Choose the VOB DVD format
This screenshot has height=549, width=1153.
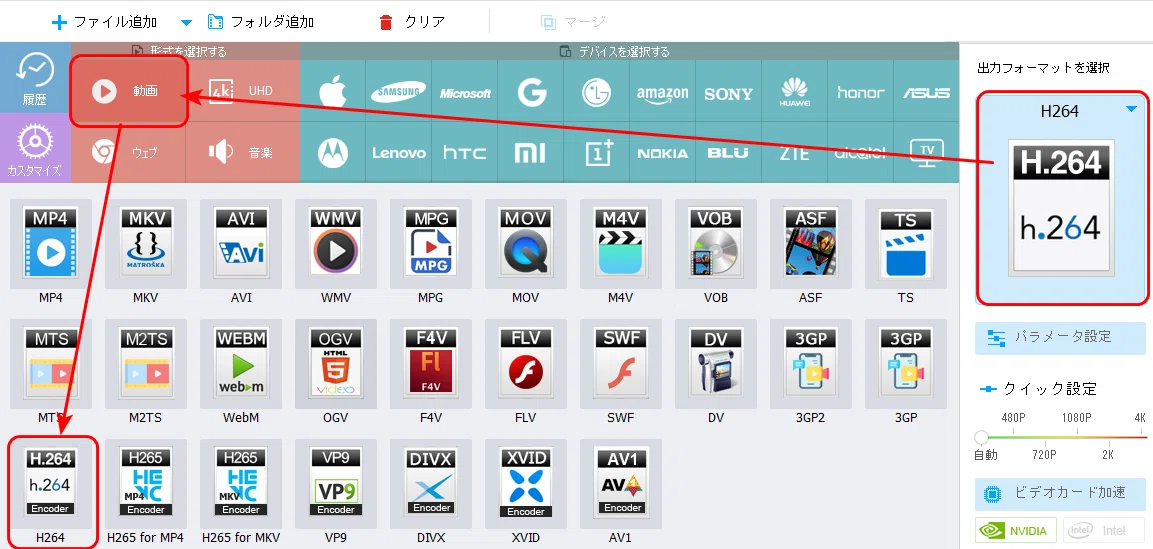(x=715, y=243)
